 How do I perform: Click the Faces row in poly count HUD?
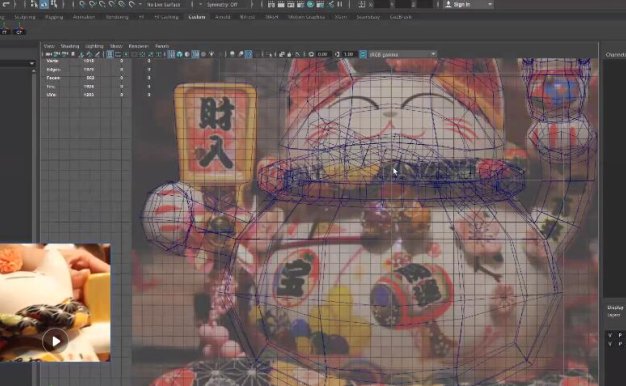[x=98, y=78]
